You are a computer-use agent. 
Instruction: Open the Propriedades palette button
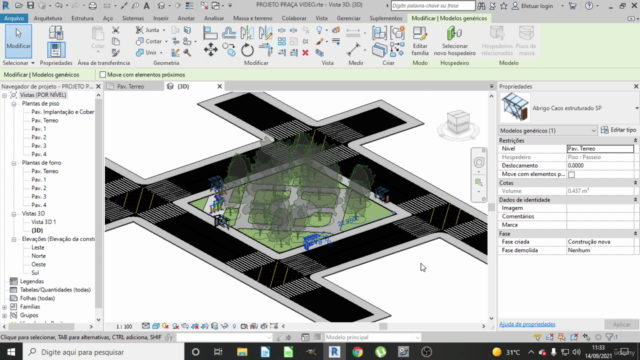click(x=56, y=50)
